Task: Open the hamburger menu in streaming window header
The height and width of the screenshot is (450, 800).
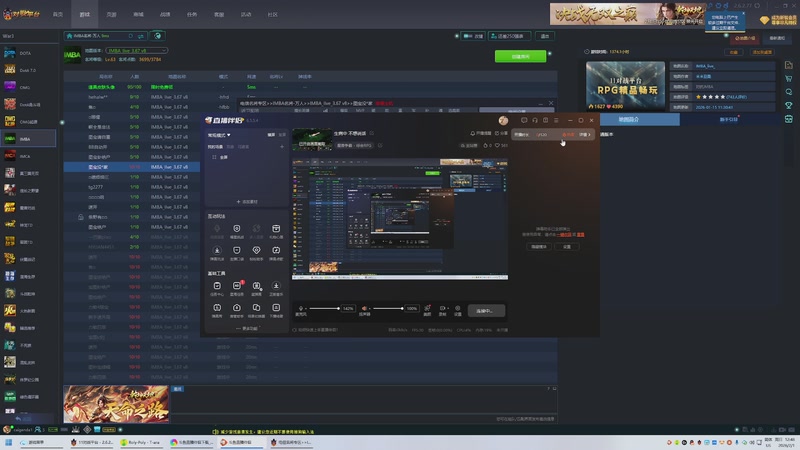Action: (x=556, y=120)
